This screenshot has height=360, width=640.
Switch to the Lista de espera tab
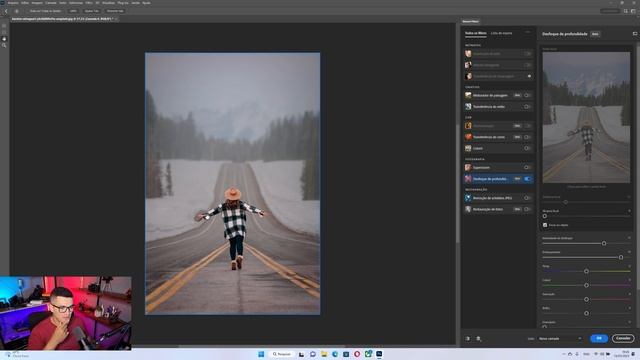[x=501, y=33]
